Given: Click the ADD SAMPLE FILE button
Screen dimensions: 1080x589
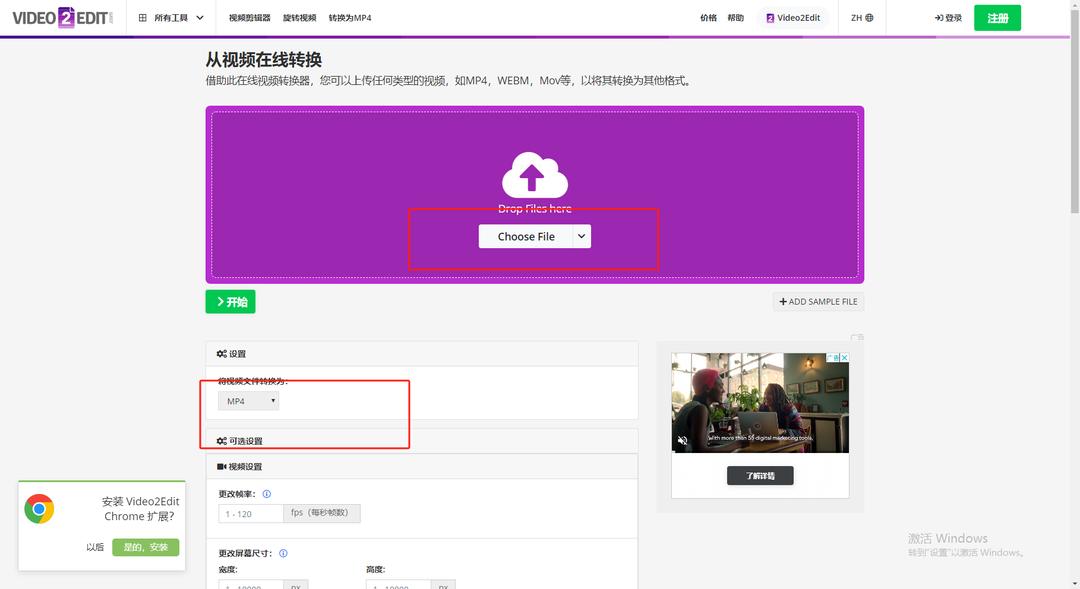Looking at the screenshot, I should [x=818, y=301].
